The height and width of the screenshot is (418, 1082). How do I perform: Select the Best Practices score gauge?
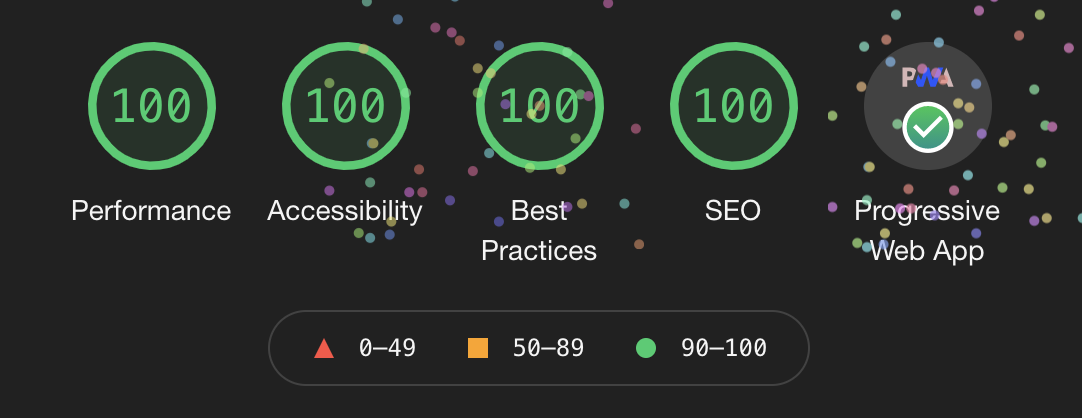540,106
